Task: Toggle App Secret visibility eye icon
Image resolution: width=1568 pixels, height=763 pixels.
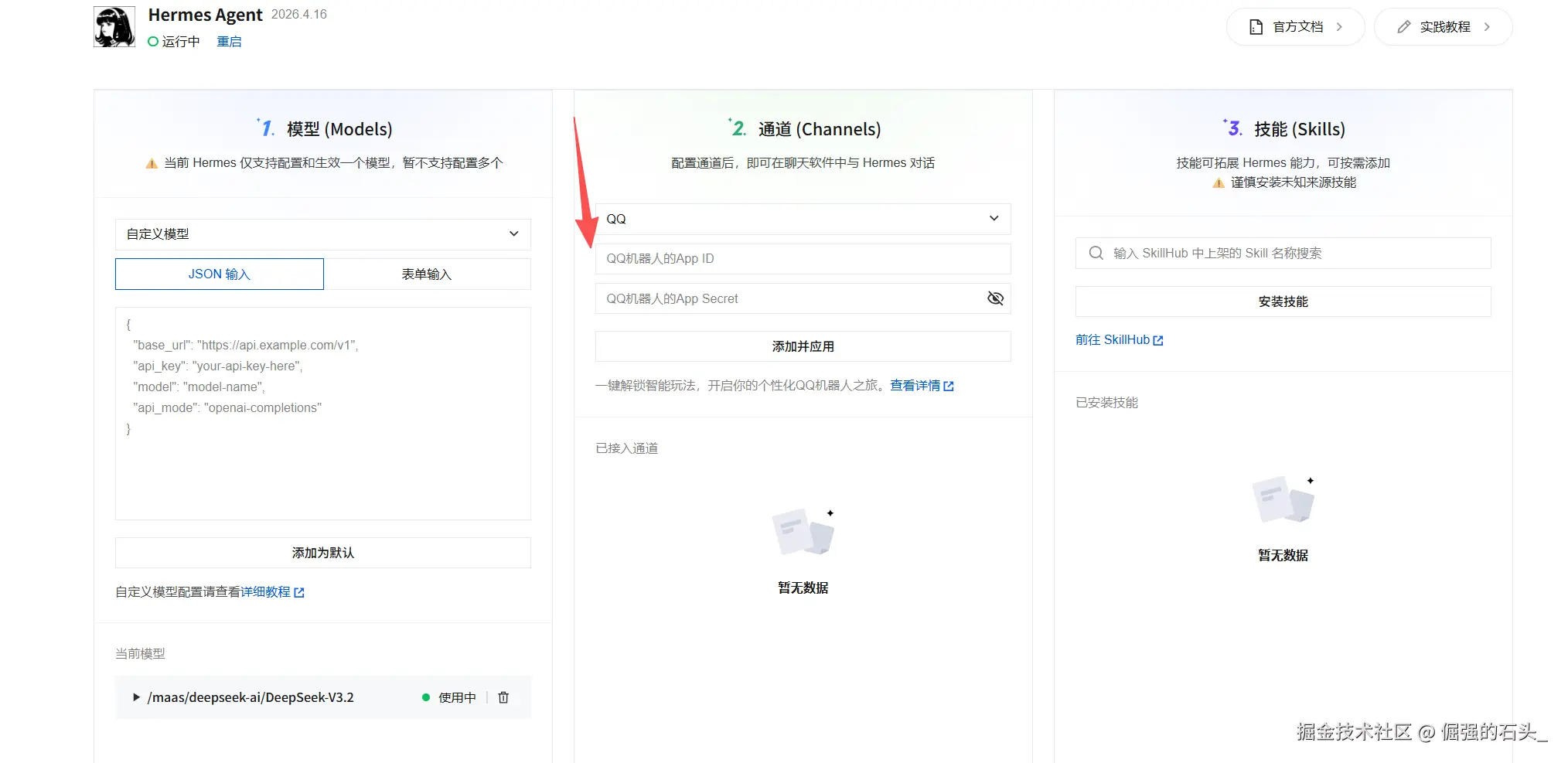Action: tap(995, 298)
